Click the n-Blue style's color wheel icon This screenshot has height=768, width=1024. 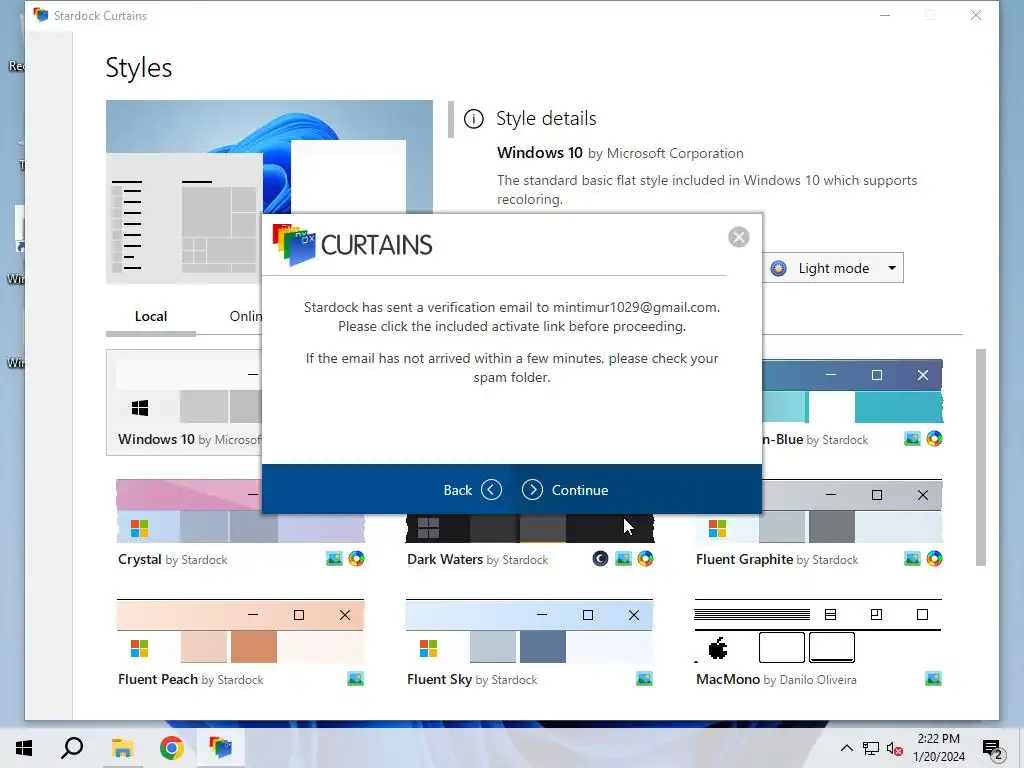tap(935, 439)
